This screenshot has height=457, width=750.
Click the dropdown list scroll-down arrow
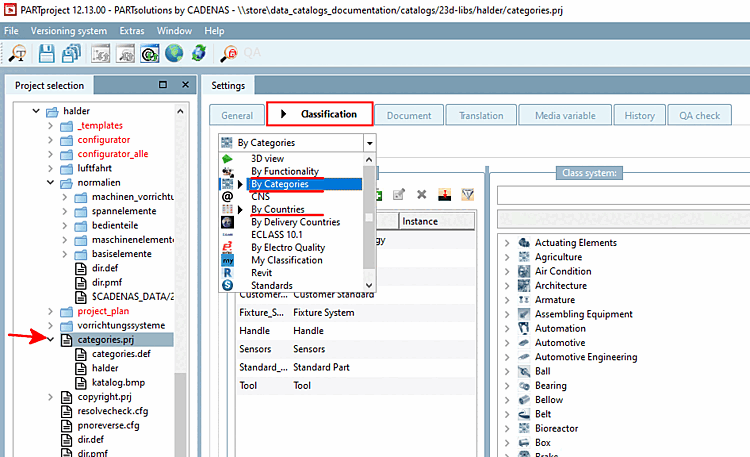click(x=369, y=285)
